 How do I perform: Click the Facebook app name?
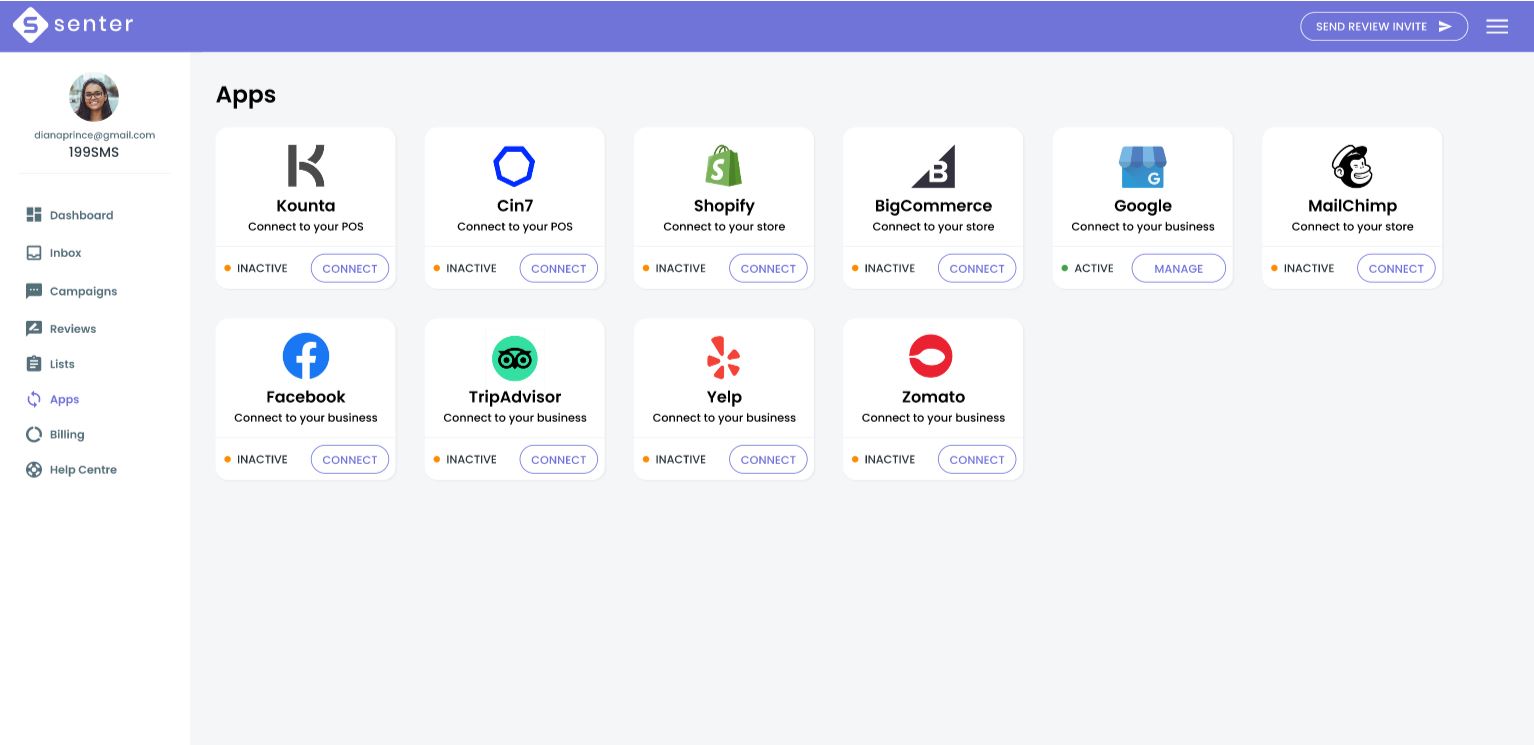306,397
